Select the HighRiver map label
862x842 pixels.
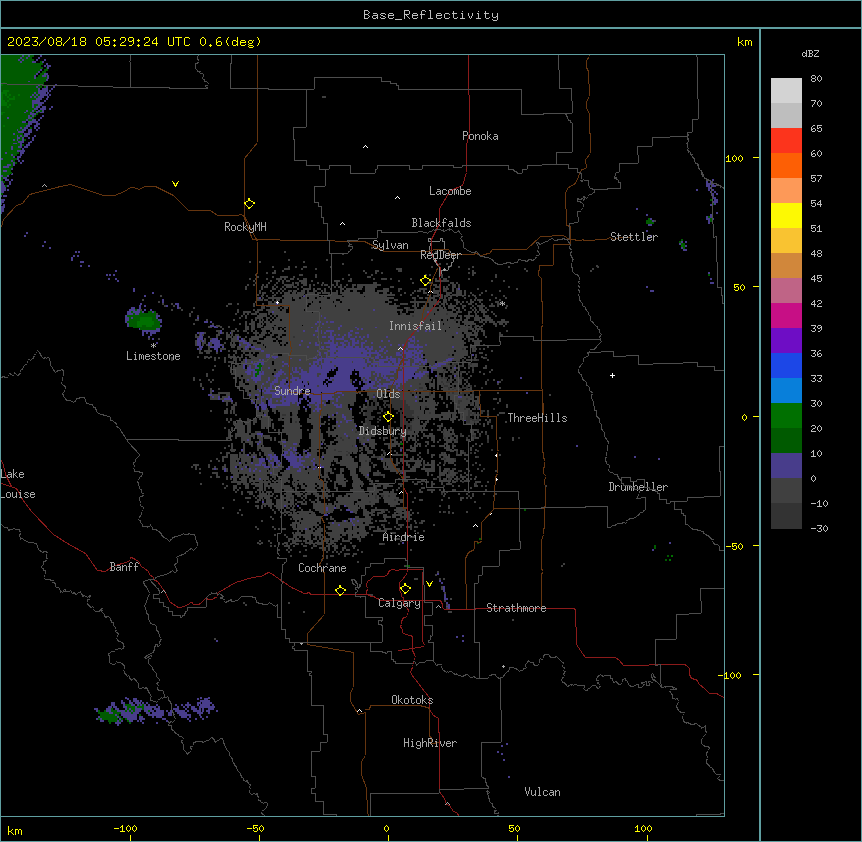(430, 743)
